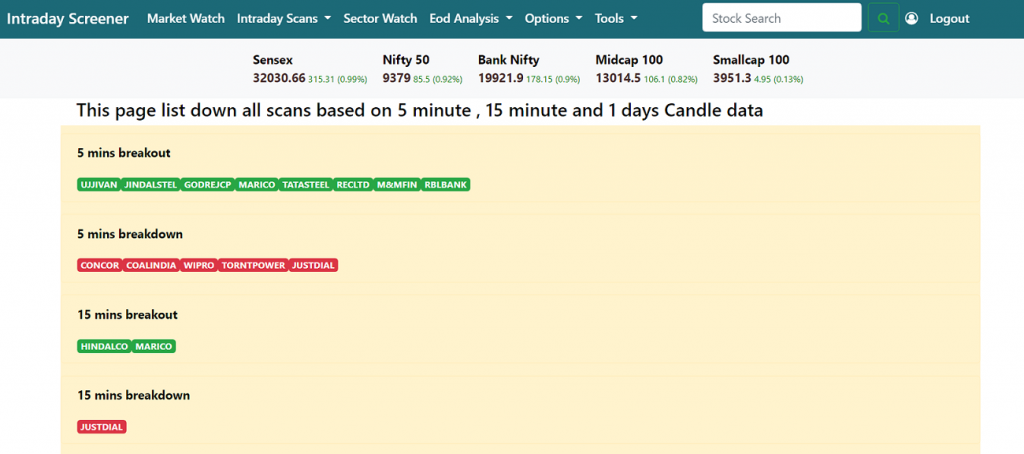The width and height of the screenshot is (1024, 454).
Task: Open the TATASTEEL stock tag
Action: [306, 185]
